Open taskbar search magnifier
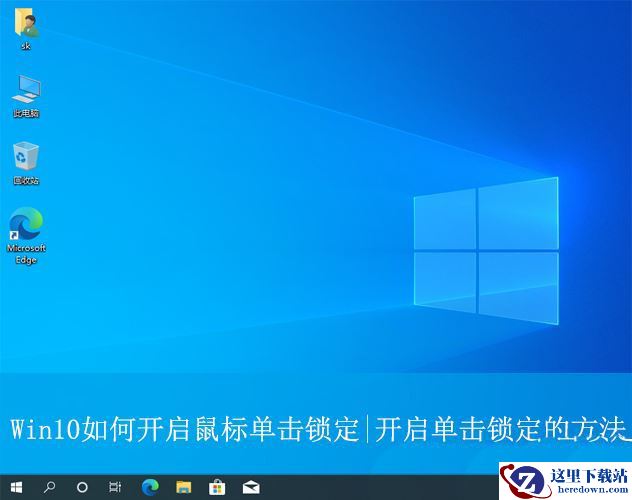This screenshot has width=632, height=500. pyautogui.click(x=50, y=488)
